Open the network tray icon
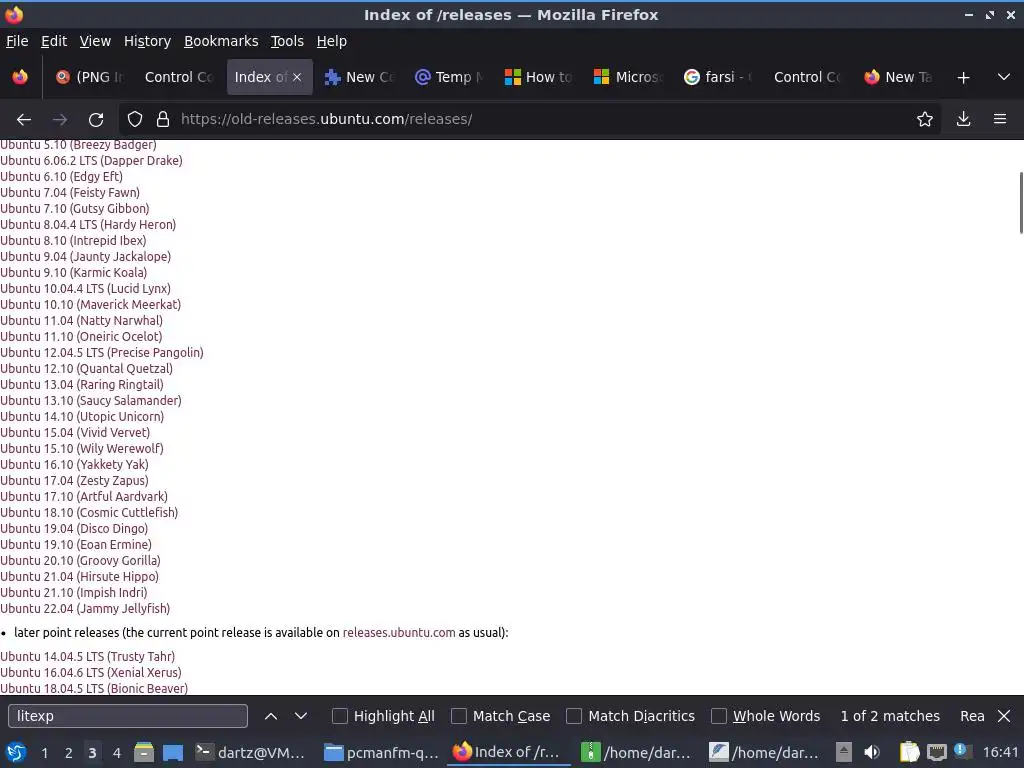This screenshot has height=768, width=1024. click(936, 752)
